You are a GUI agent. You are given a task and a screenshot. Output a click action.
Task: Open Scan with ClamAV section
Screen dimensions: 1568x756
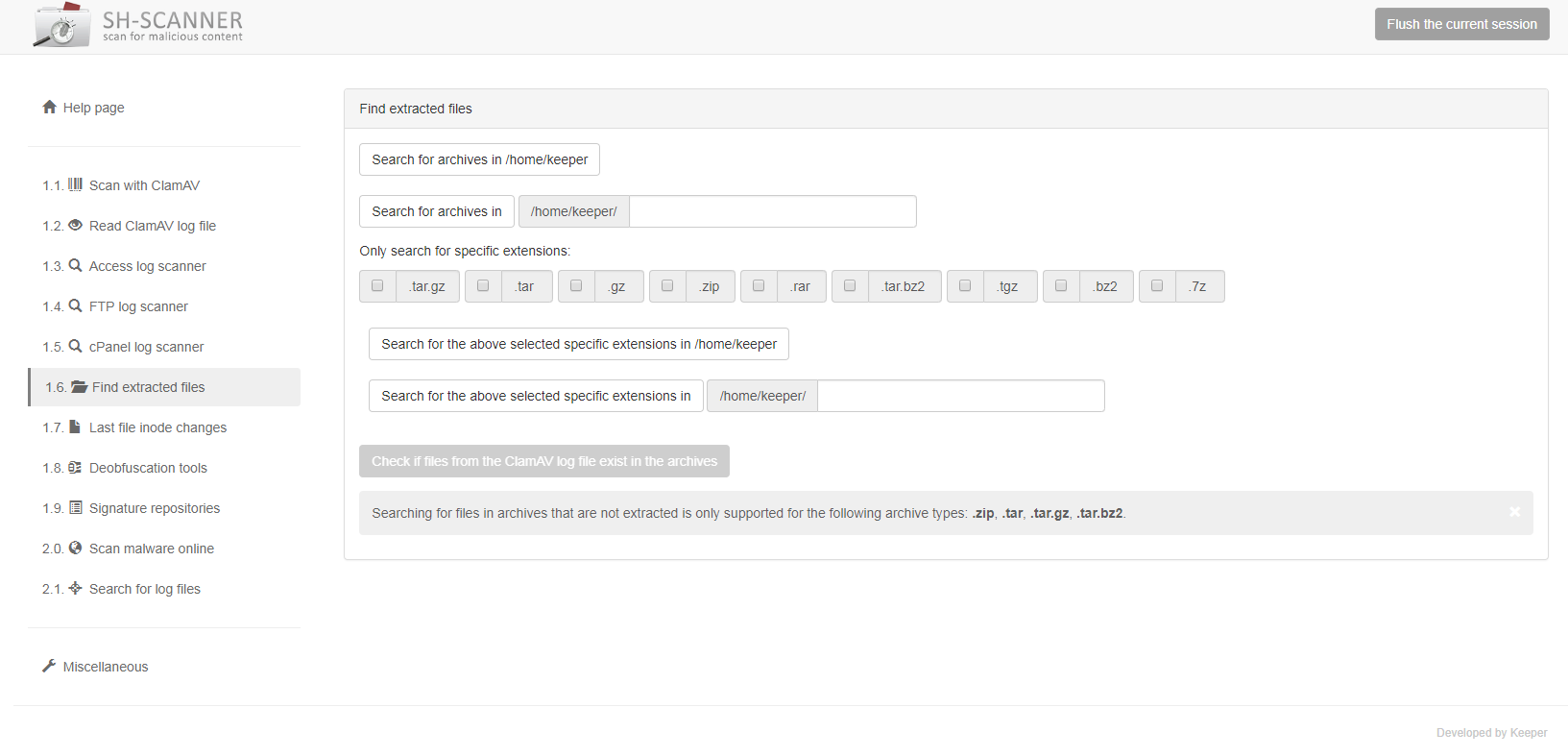tap(164, 185)
